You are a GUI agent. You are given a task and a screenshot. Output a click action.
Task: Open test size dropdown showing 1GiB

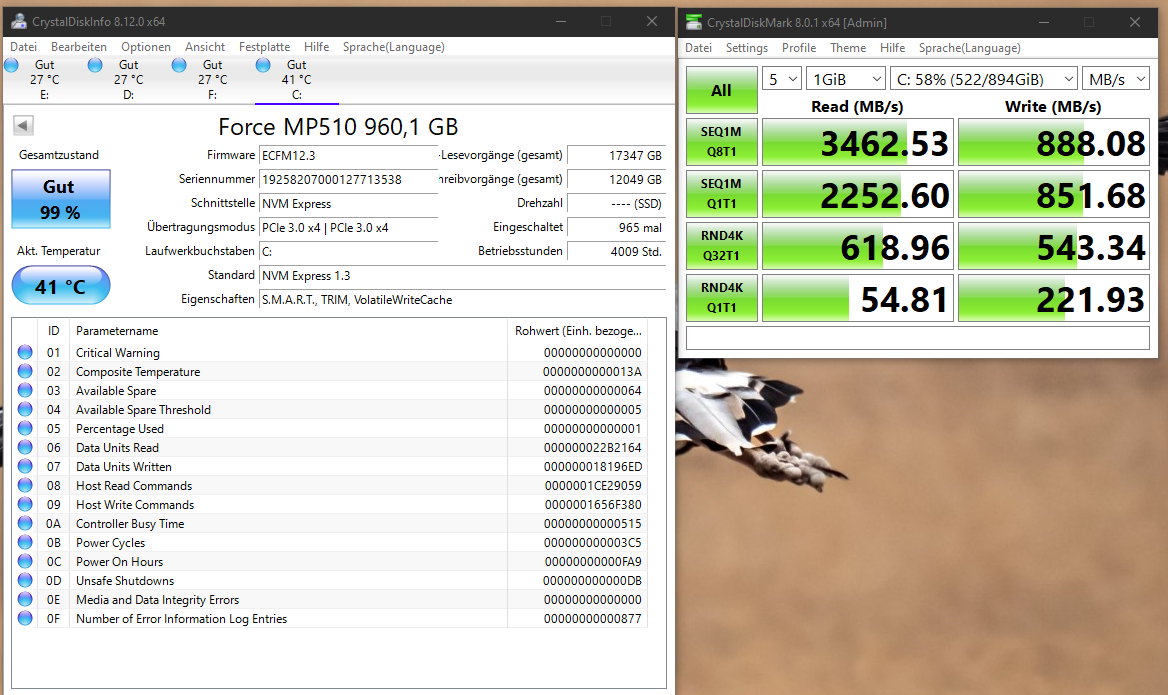coord(845,79)
